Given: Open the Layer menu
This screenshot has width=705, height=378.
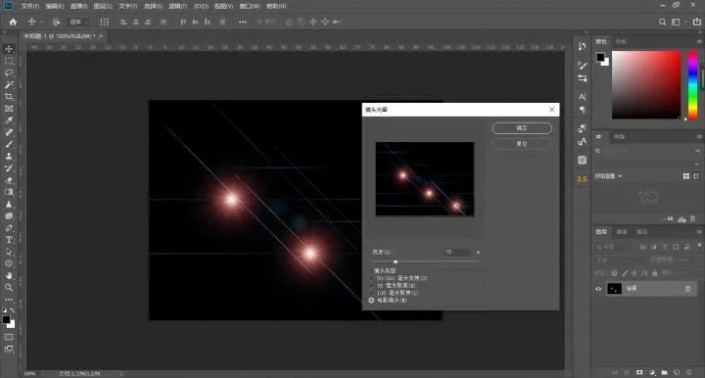Looking at the screenshot, I should (x=103, y=6).
